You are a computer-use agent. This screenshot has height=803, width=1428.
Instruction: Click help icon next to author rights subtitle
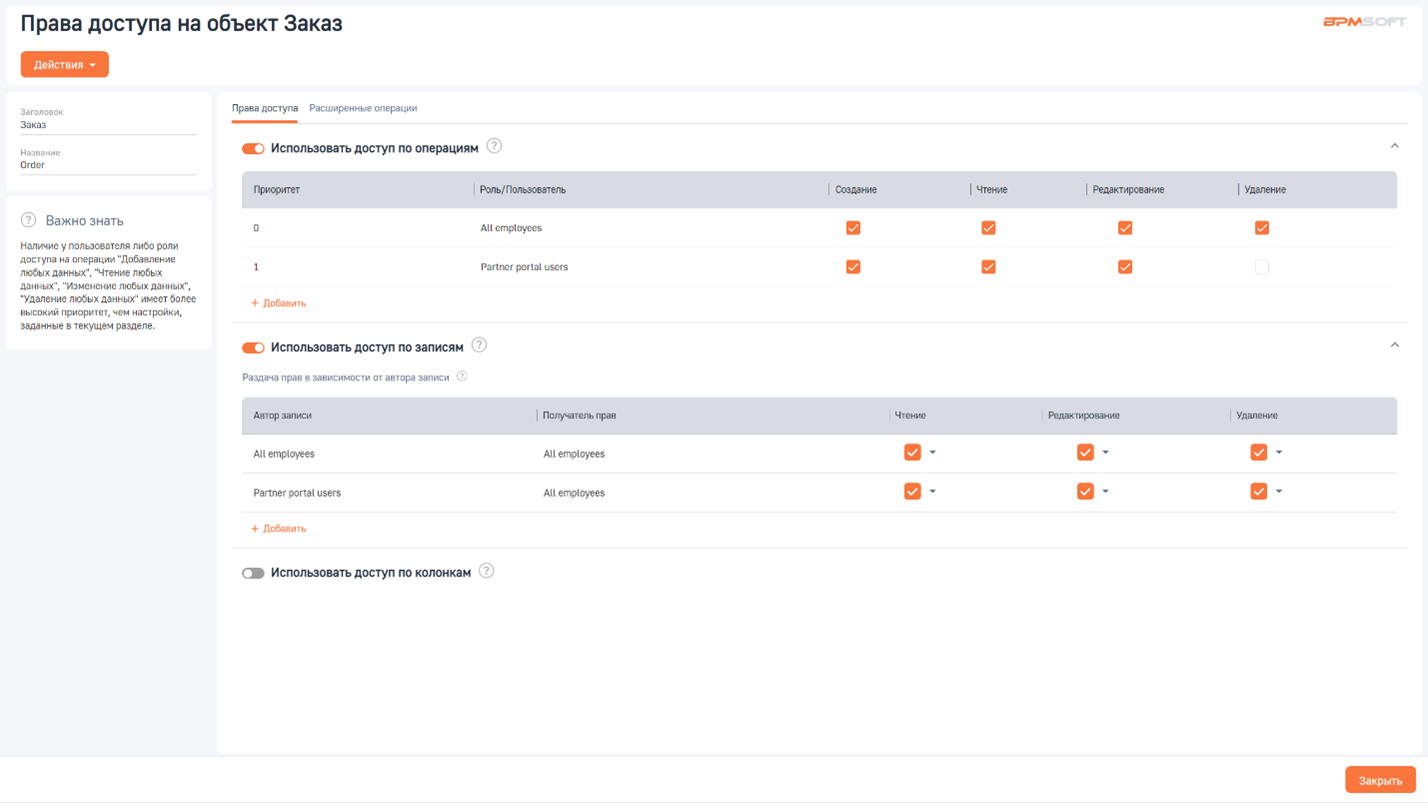(461, 376)
